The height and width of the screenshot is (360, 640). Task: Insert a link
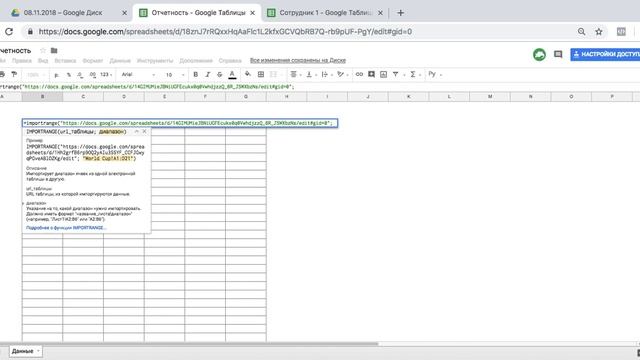359,74
